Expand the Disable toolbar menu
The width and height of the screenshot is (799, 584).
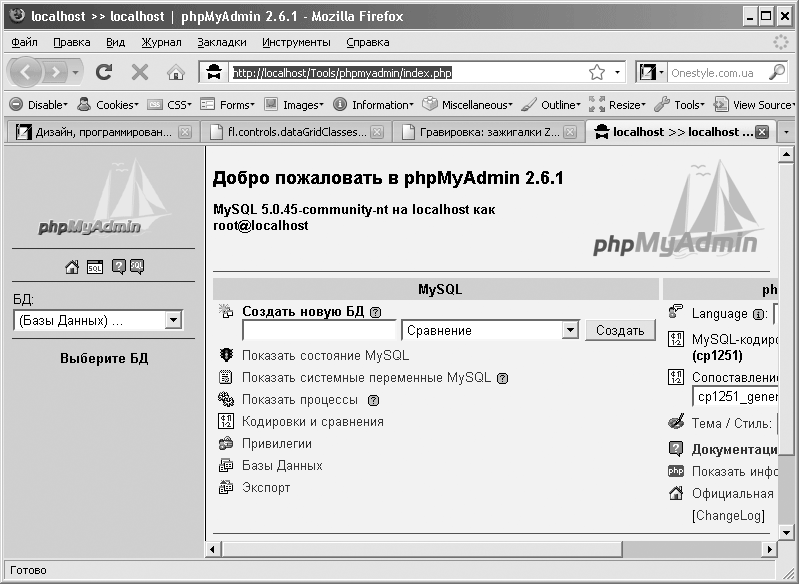tap(39, 104)
